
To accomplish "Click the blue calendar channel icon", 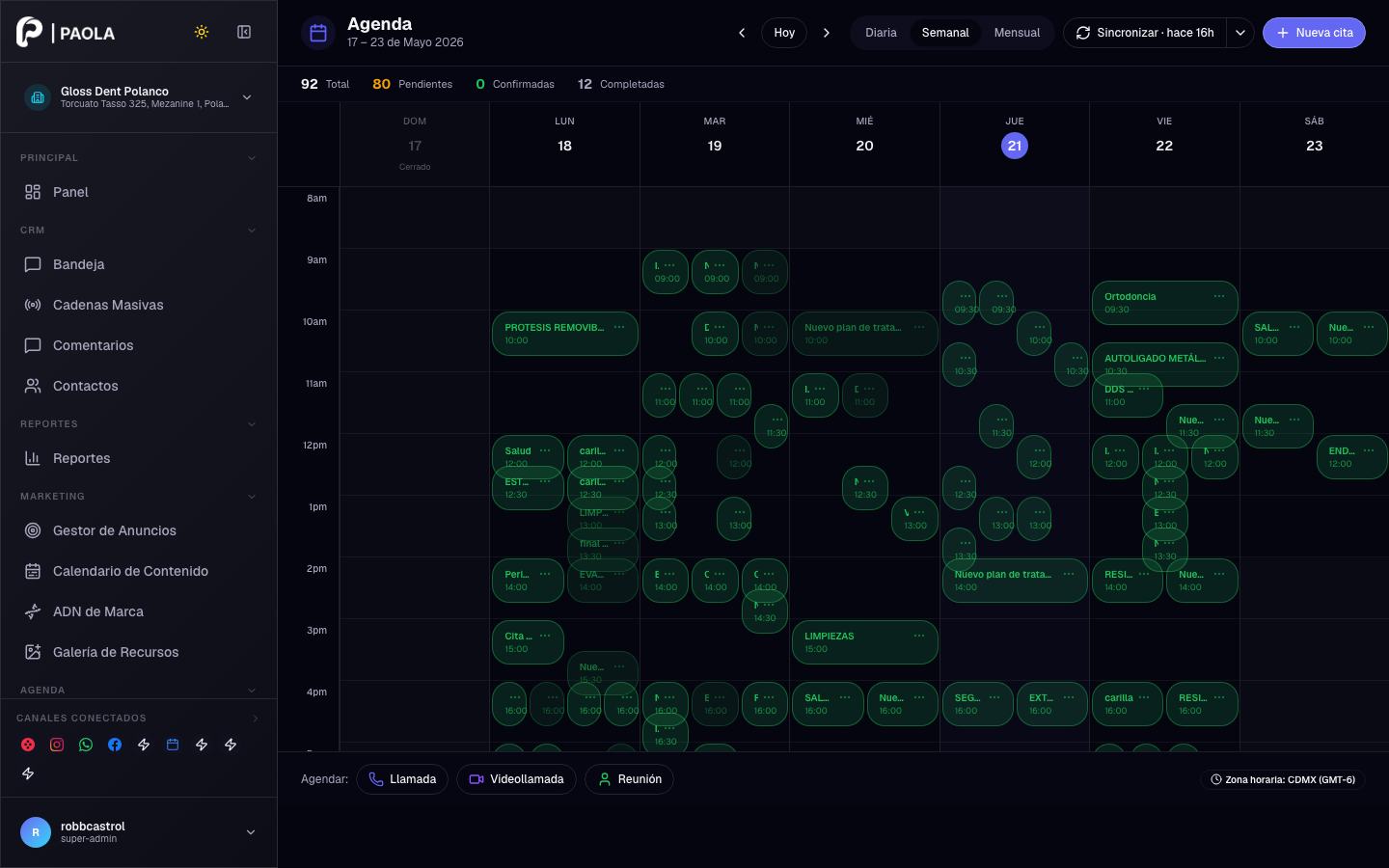I will [x=173, y=745].
